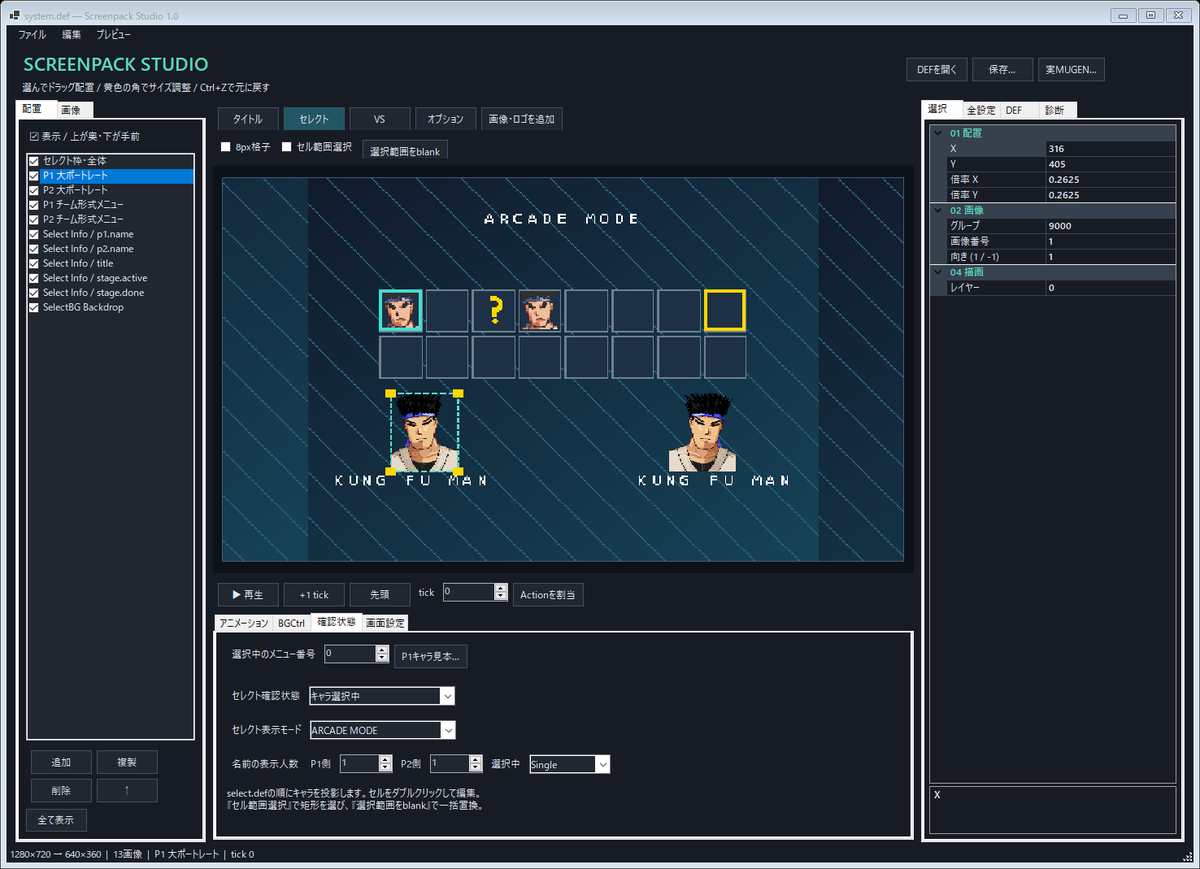Viewport: 1200px width, 869px height.
Task: Switch to the タイトル screen tab
Action: tap(248, 119)
